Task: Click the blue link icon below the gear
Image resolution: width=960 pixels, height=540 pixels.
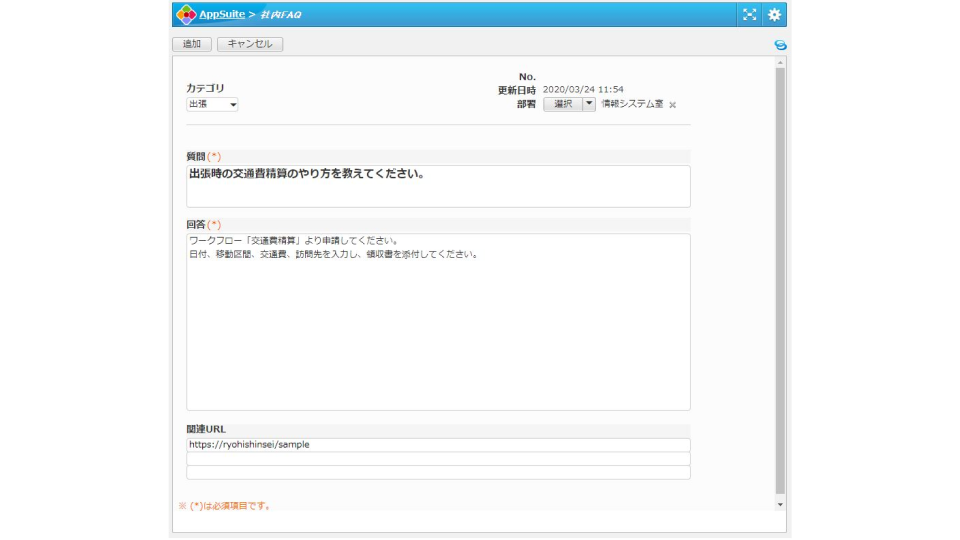Action: pyautogui.click(x=780, y=45)
